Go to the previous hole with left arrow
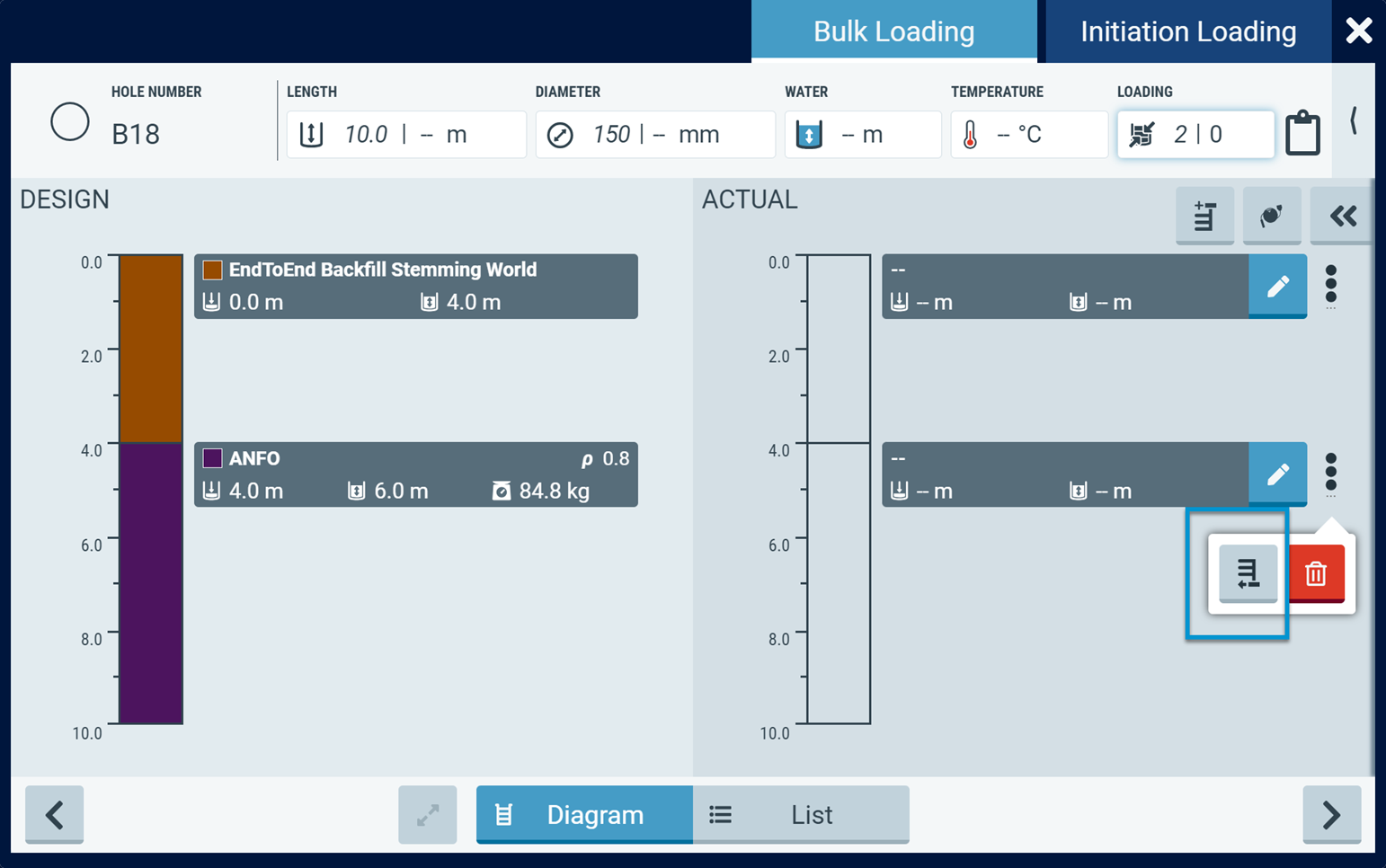Viewport: 1386px width, 868px height. [x=55, y=815]
